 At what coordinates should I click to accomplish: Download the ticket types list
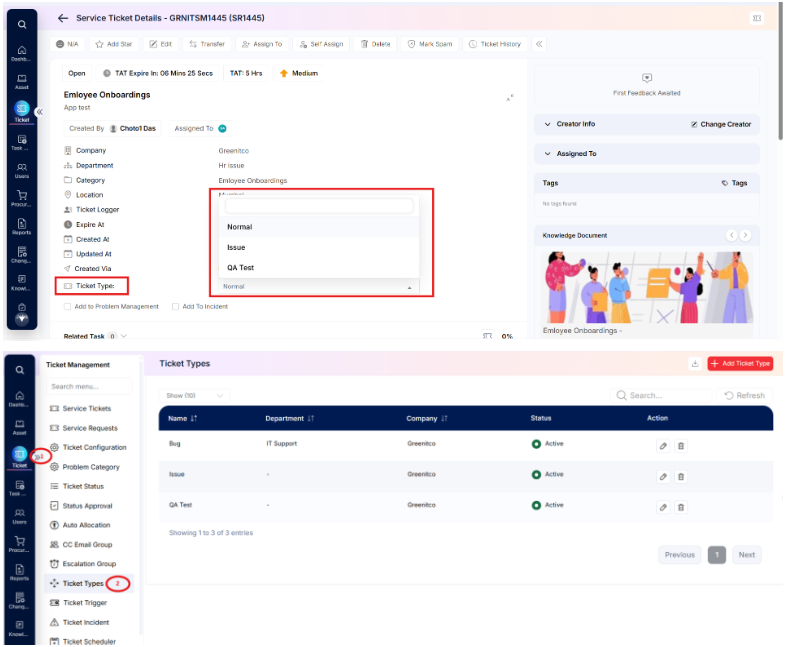[x=695, y=363]
